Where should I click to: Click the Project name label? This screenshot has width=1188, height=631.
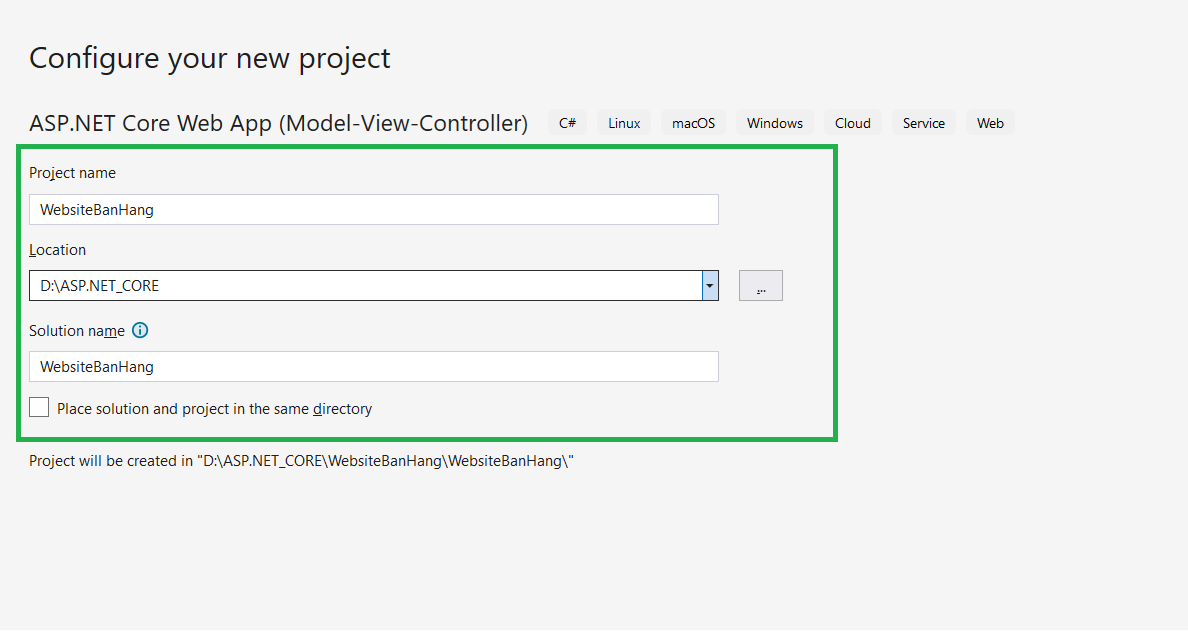pos(73,173)
